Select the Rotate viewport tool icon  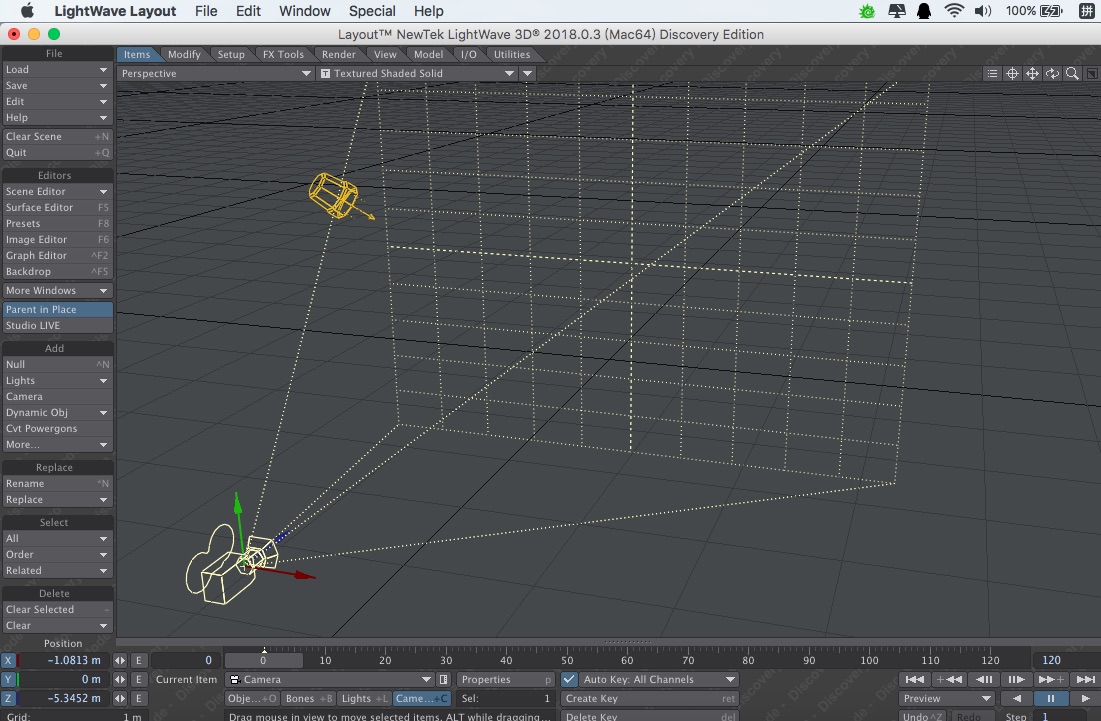tap(1051, 73)
